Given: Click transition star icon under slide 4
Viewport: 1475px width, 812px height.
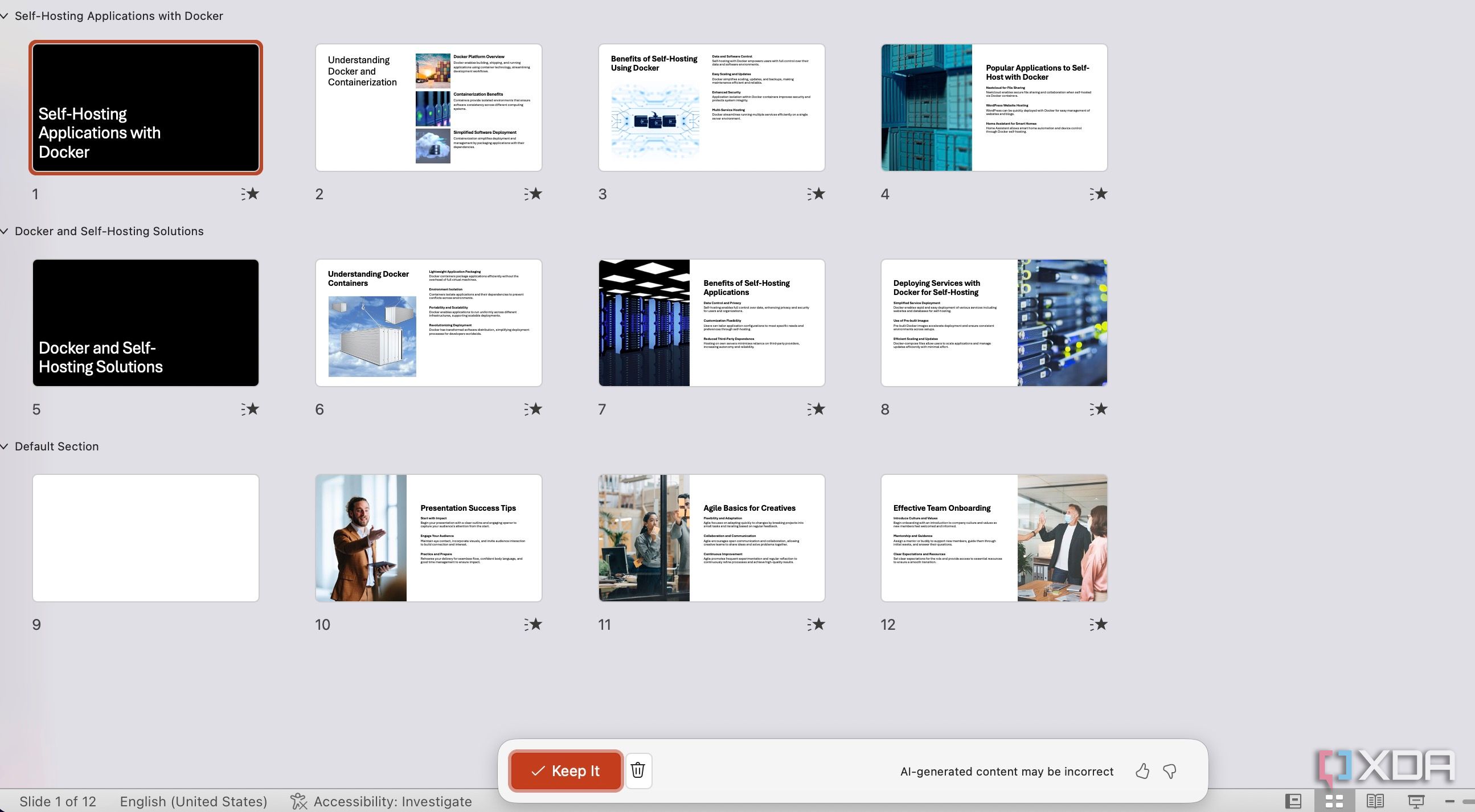Looking at the screenshot, I should tap(1098, 194).
